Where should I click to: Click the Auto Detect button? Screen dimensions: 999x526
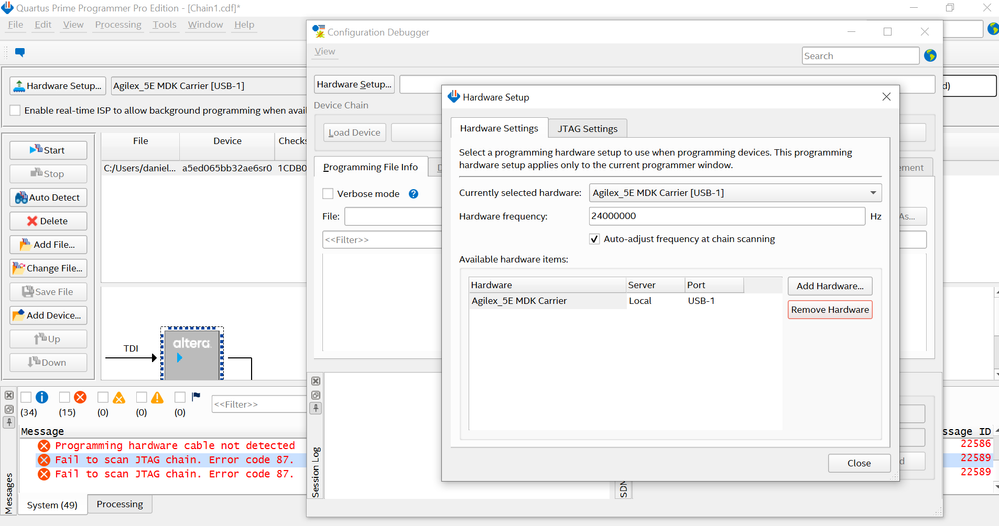[48, 197]
